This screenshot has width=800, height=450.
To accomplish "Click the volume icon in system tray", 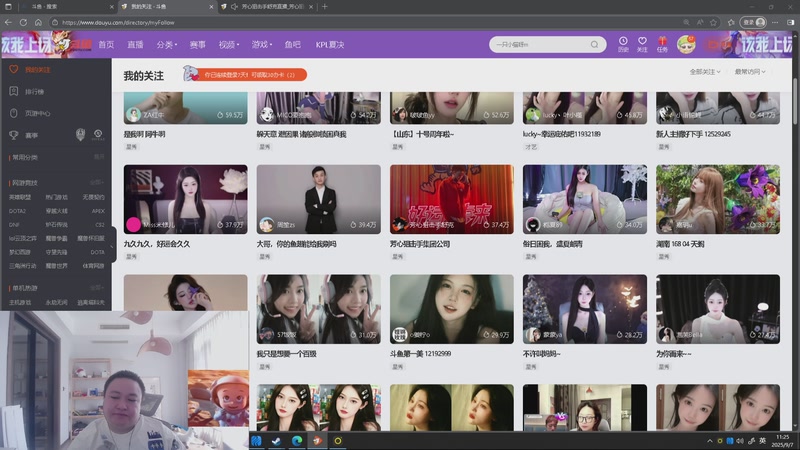I will click(x=740, y=441).
